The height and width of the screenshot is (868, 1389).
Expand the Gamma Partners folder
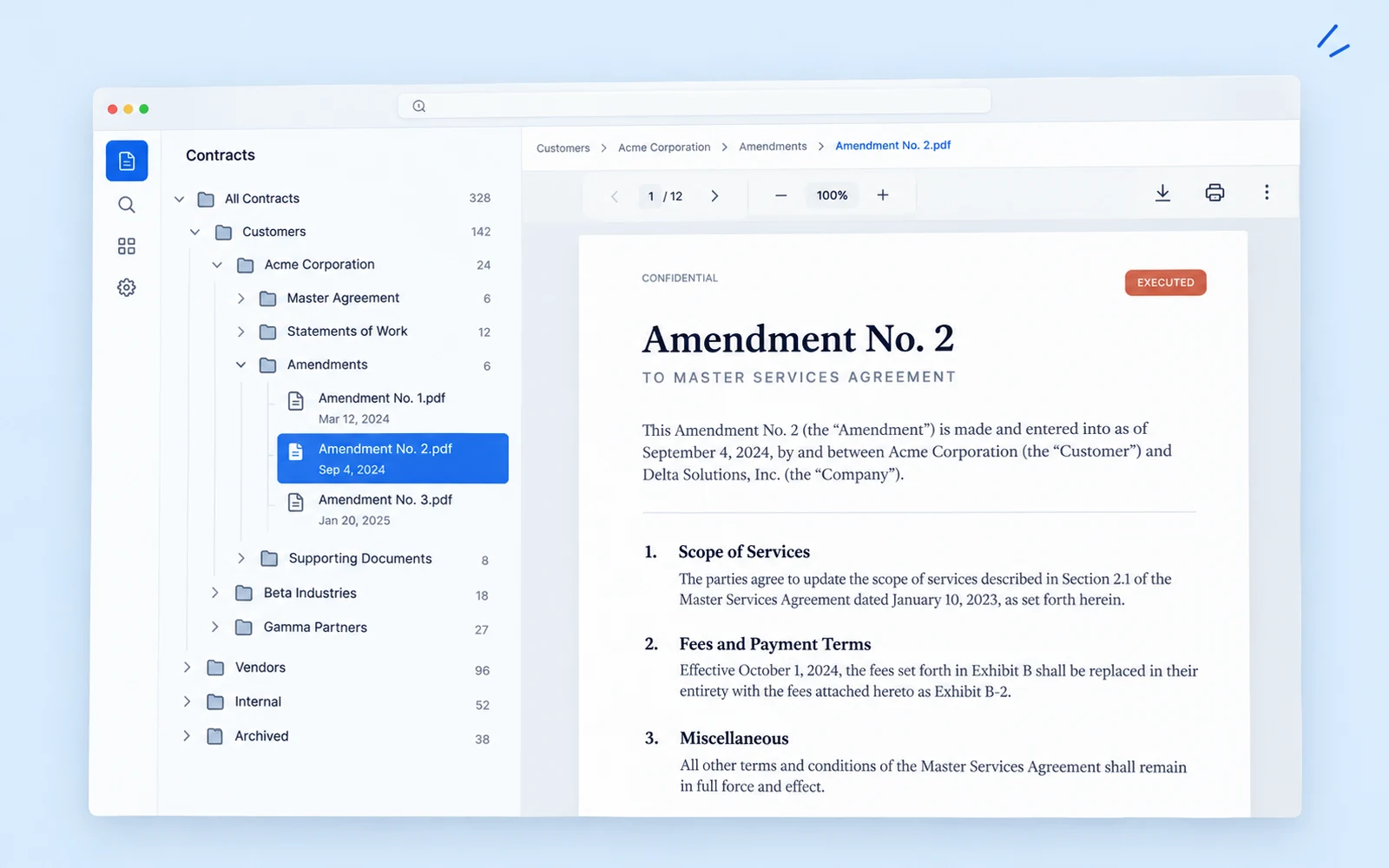(214, 627)
